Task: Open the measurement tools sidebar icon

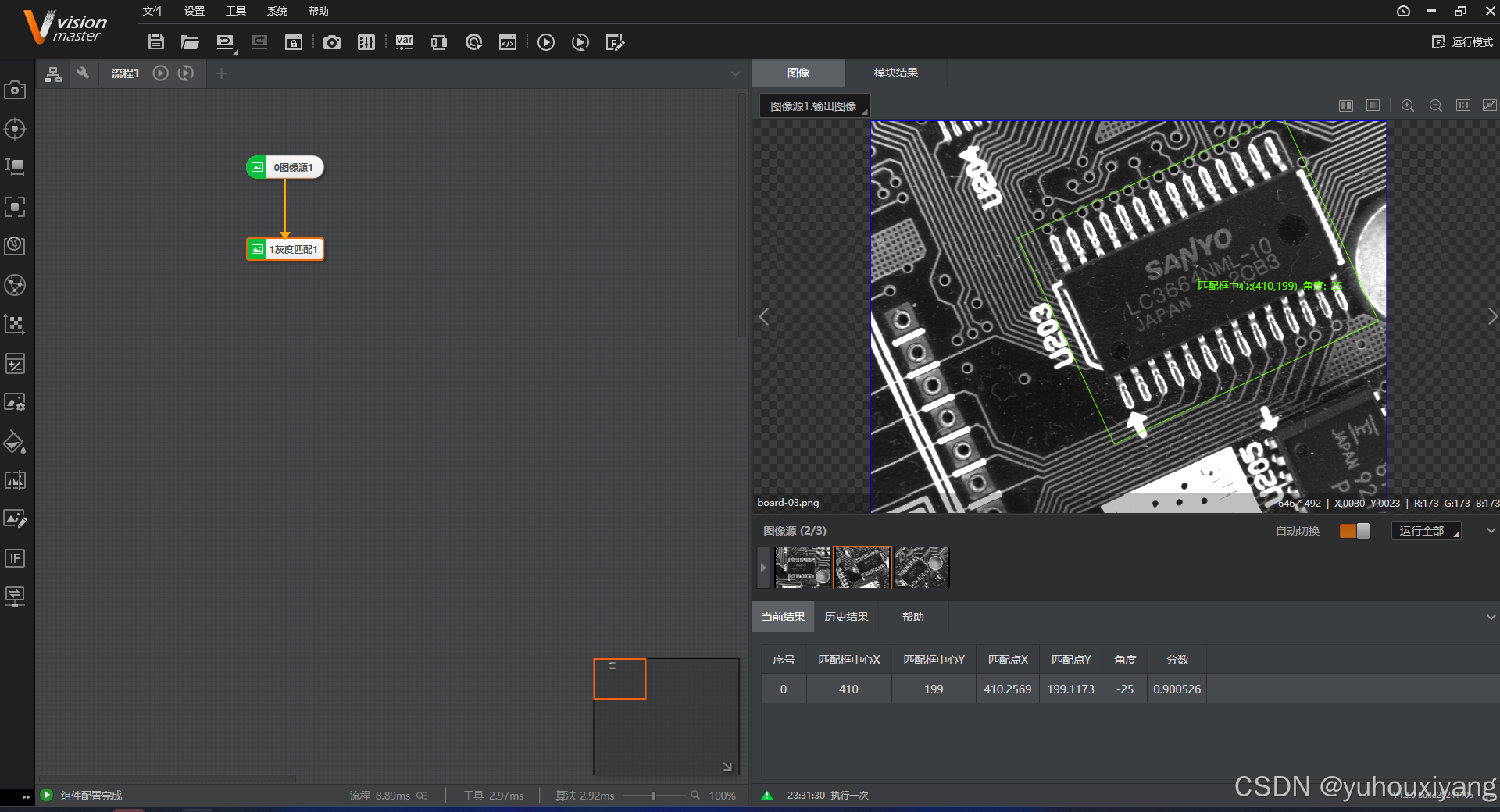Action: point(15,168)
